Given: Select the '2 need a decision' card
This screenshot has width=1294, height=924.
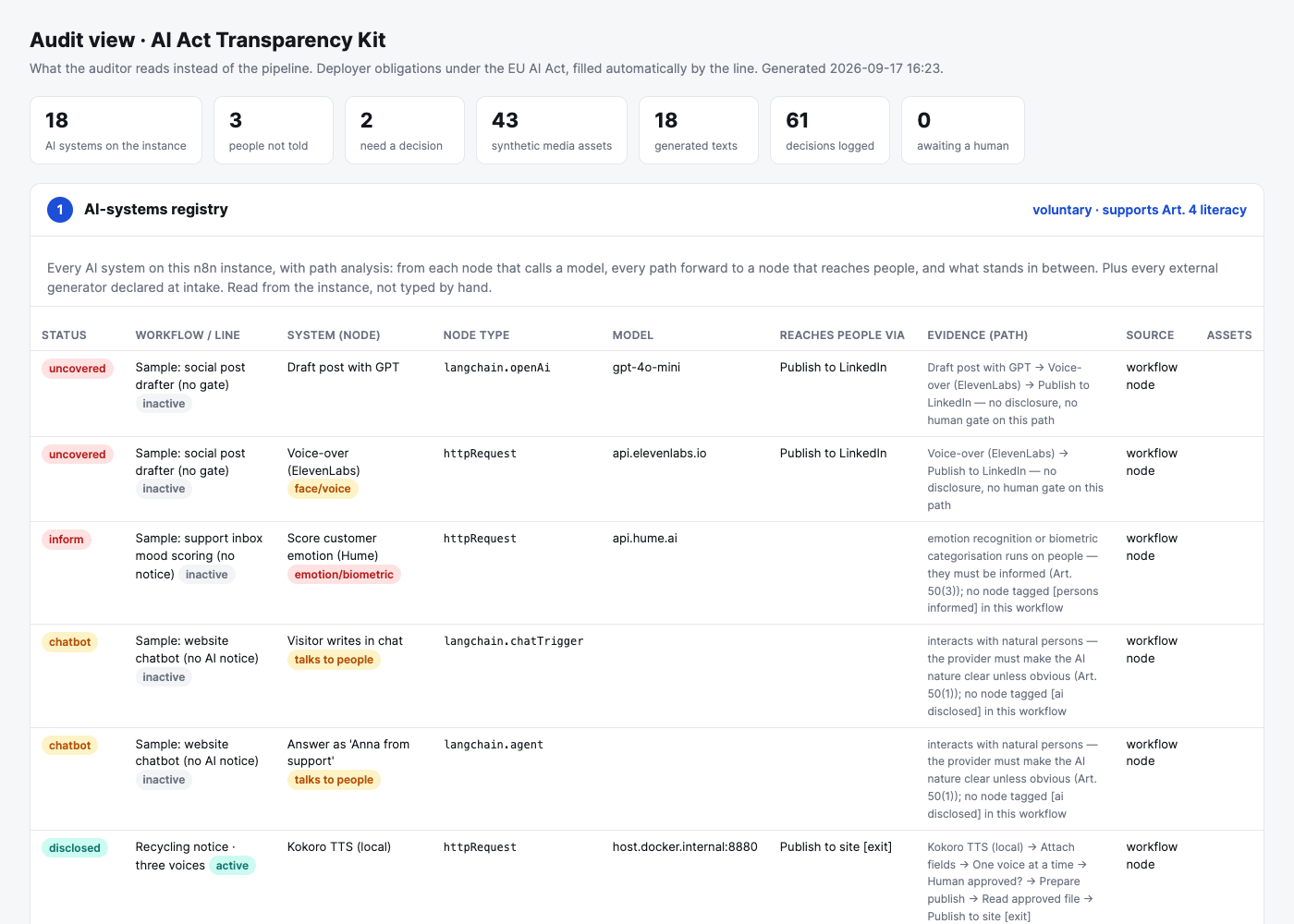Looking at the screenshot, I should click(405, 130).
